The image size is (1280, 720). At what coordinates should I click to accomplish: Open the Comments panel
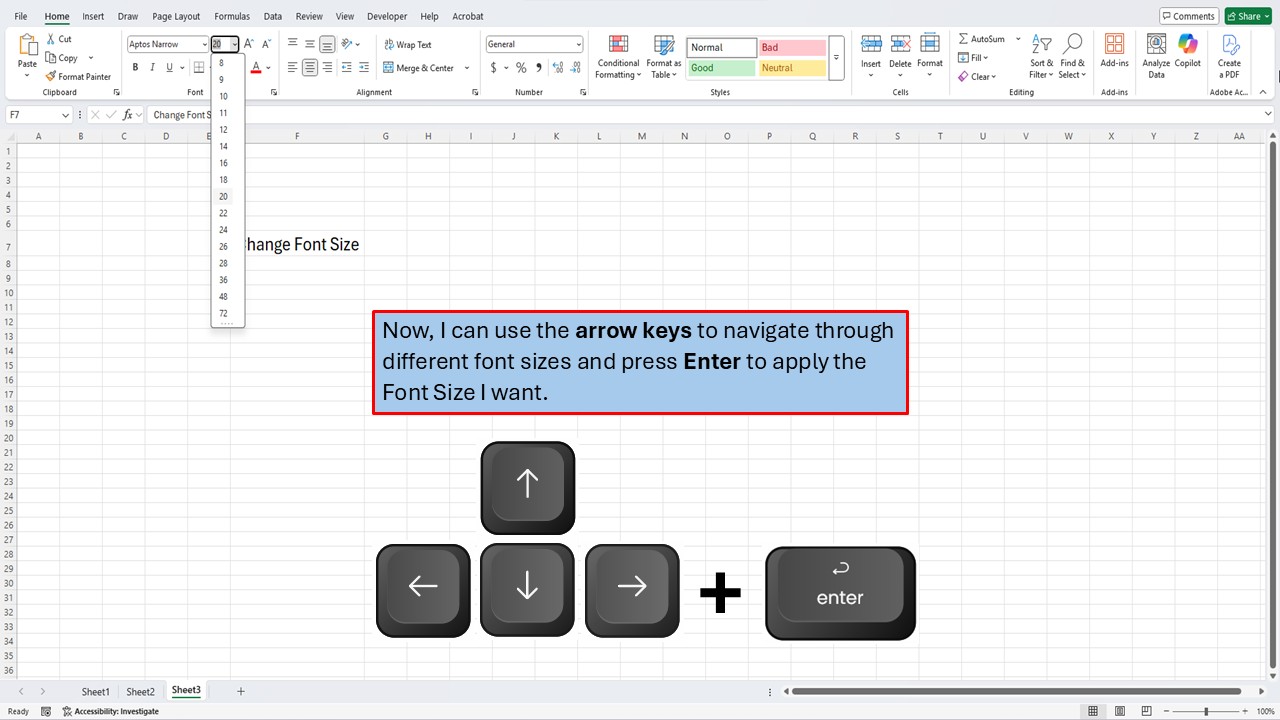point(1187,16)
